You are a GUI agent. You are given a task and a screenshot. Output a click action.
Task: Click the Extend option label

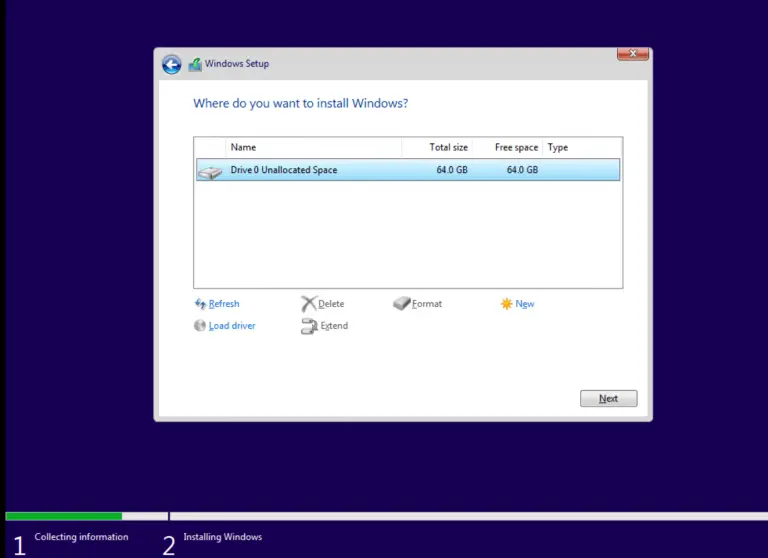pyautogui.click(x=334, y=326)
